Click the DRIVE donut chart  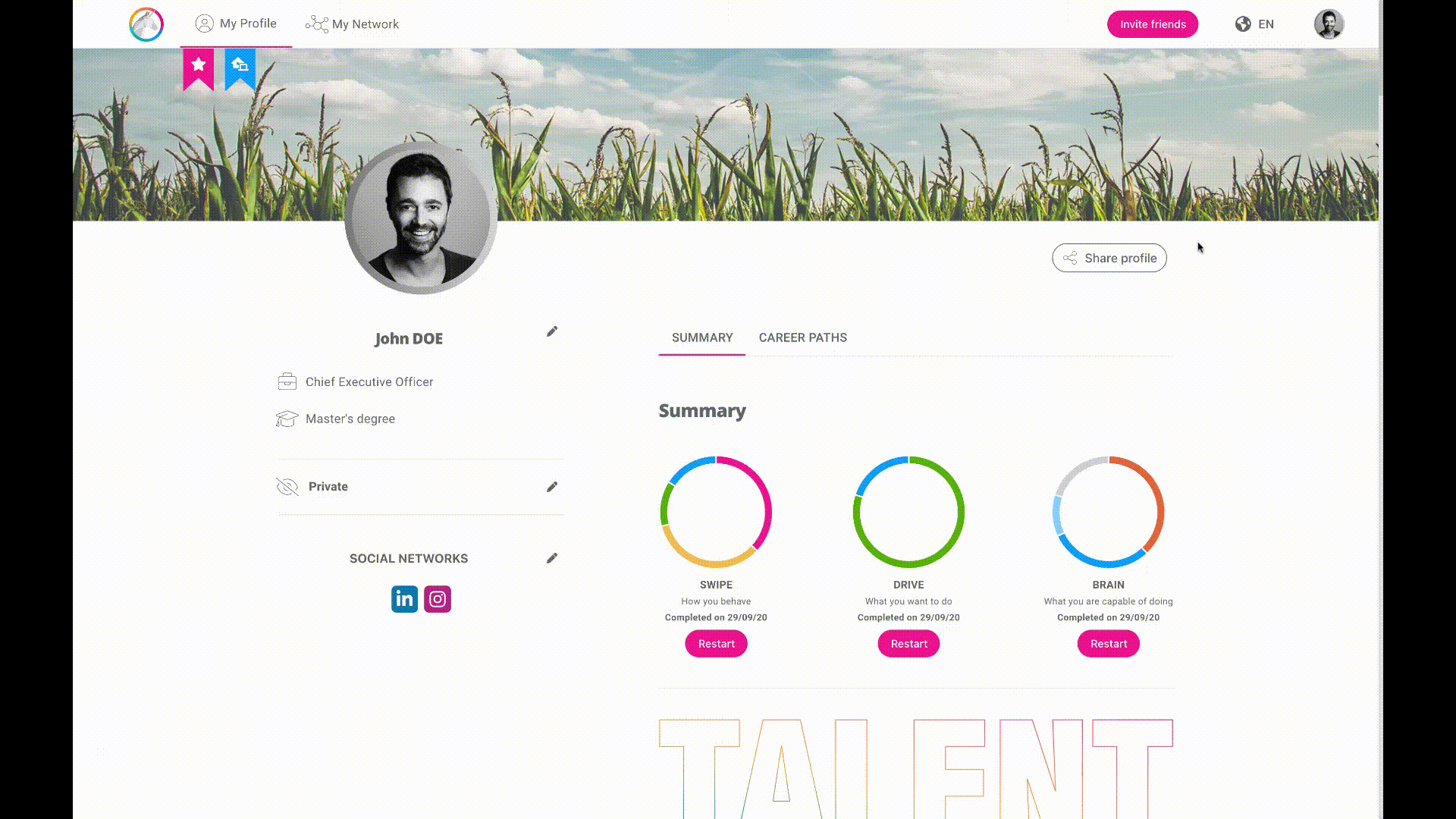click(908, 512)
